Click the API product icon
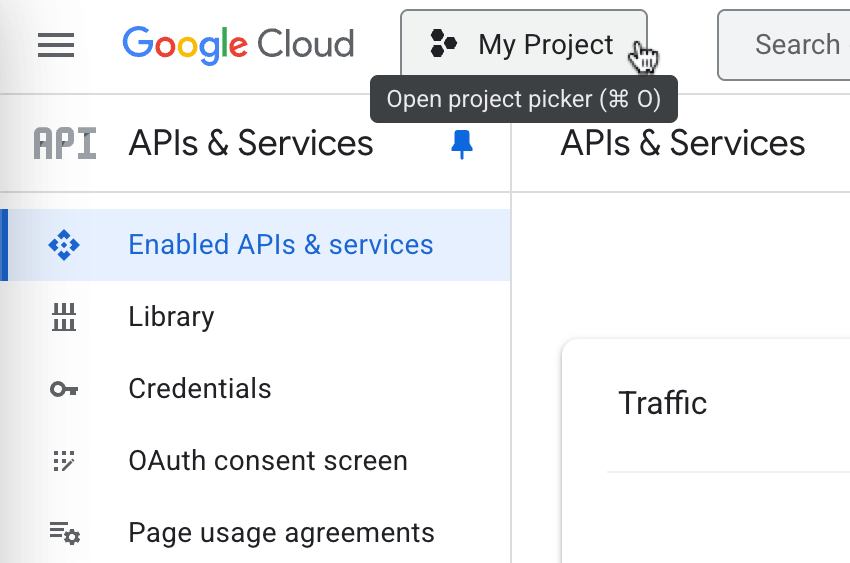The width and height of the screenshot is (850, 563). pos(65,144)
